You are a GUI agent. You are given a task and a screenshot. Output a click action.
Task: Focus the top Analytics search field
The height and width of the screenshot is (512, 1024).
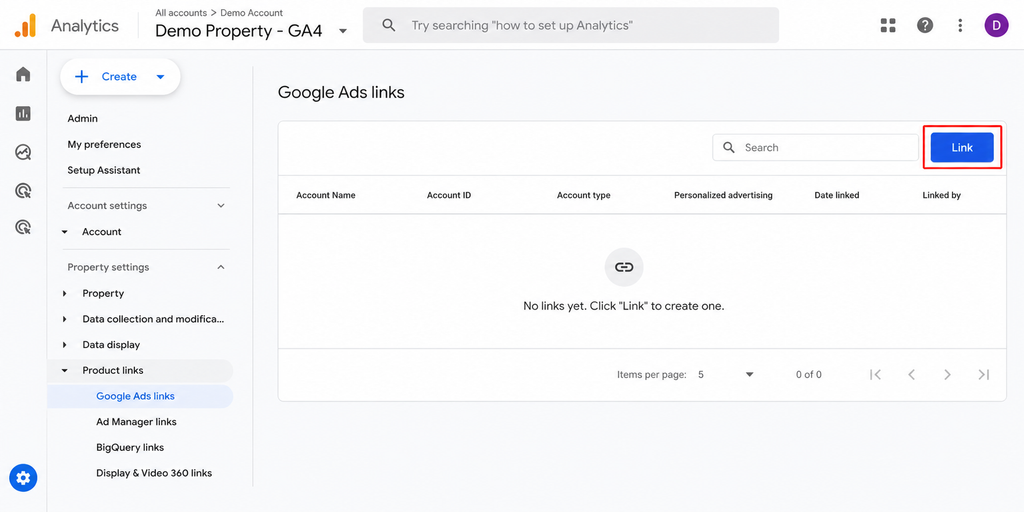pos(571,25)
